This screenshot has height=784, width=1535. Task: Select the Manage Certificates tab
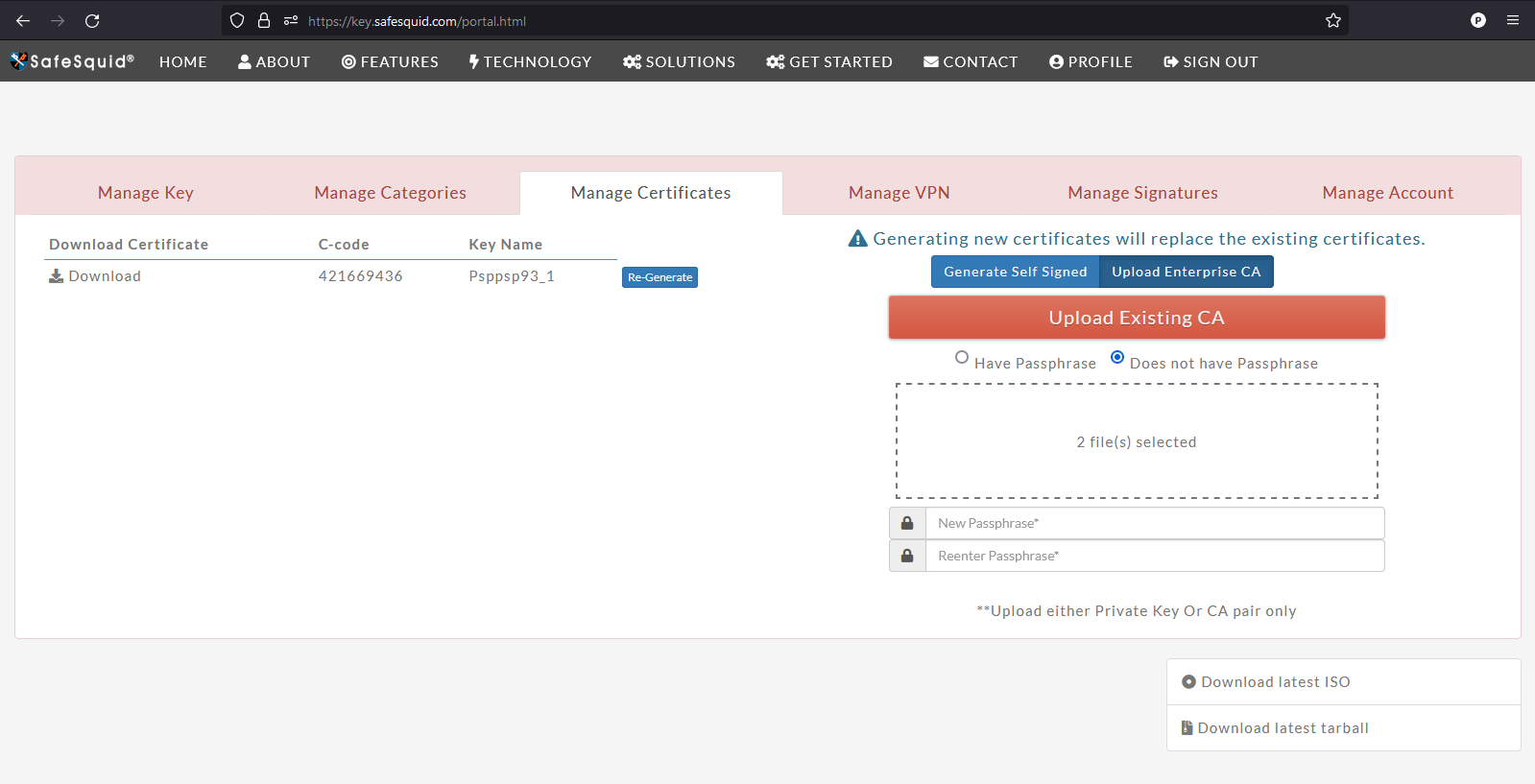651,193
